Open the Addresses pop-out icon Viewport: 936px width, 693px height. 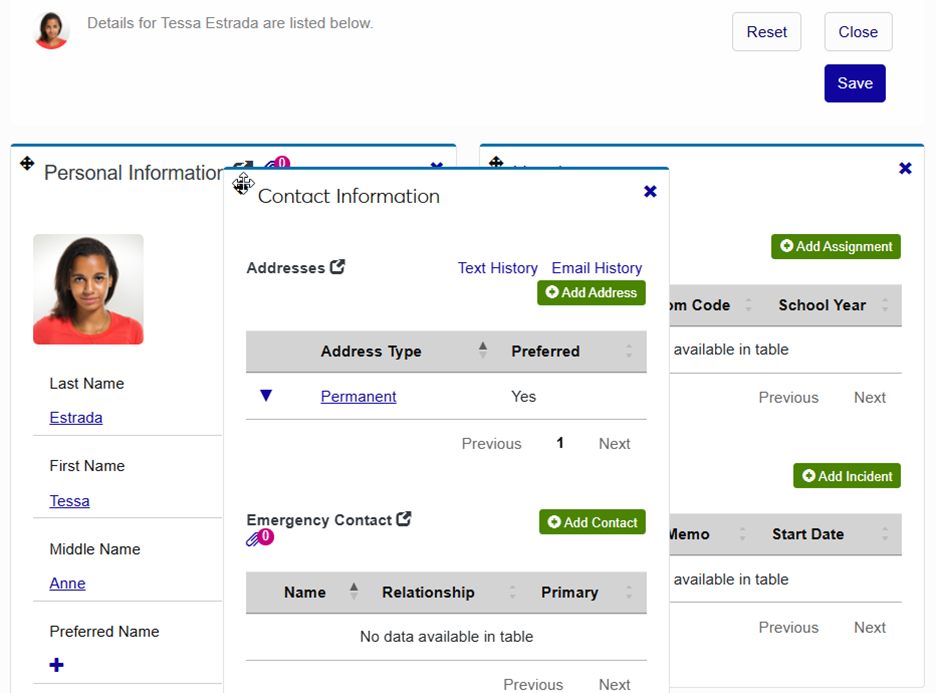[x=338, y=267]
